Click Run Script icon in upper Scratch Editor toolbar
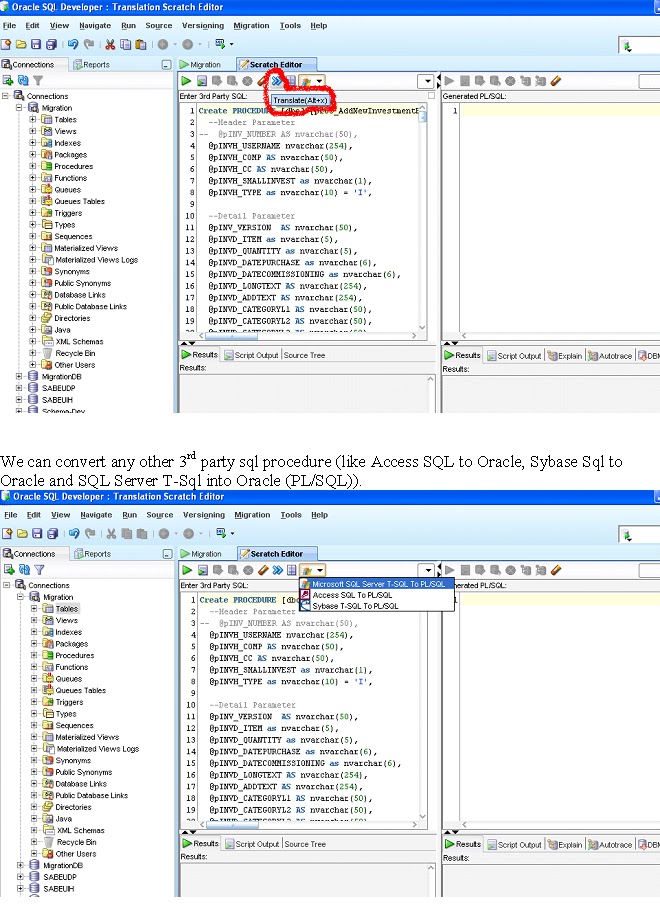Screen dimensions: 660x914 coord(202,81)
